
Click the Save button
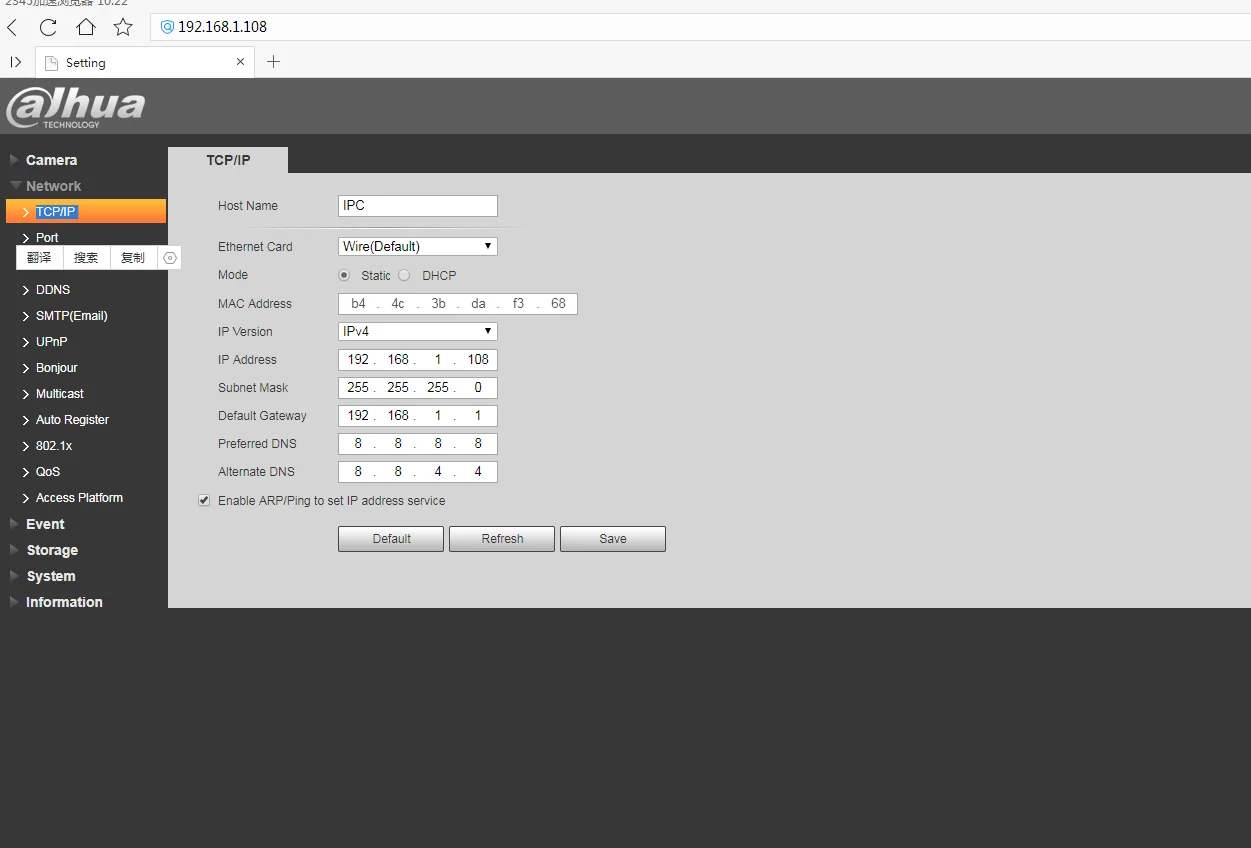click(x=613, y=539)
